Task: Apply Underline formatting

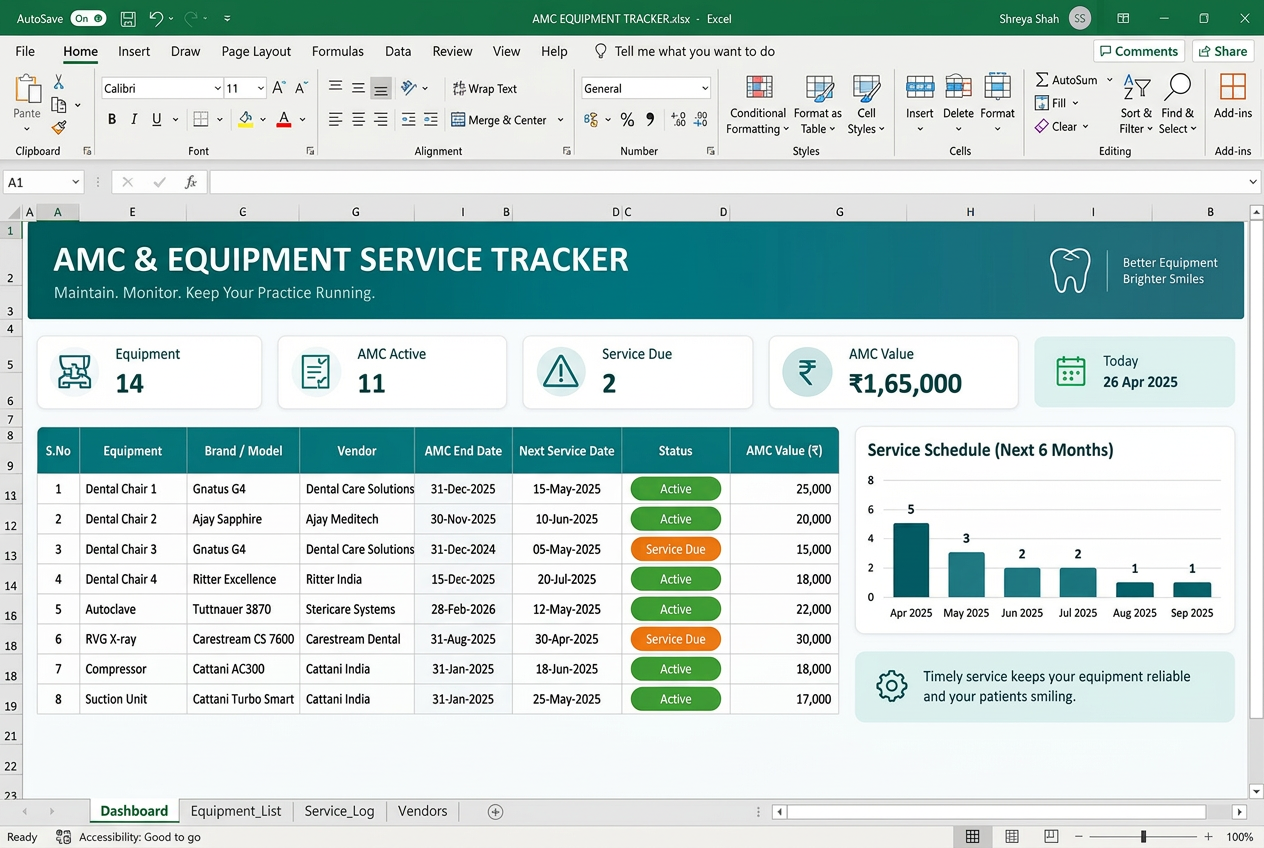Action: (x=157, y=120)
